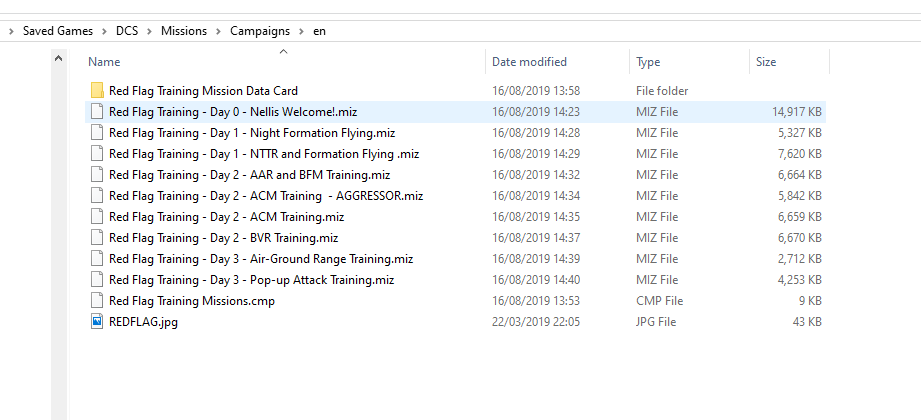Click folder icon of Red Flag Training Mission Data Card
The height and width of the screenshot is (420, 921).
click(98, 90)
